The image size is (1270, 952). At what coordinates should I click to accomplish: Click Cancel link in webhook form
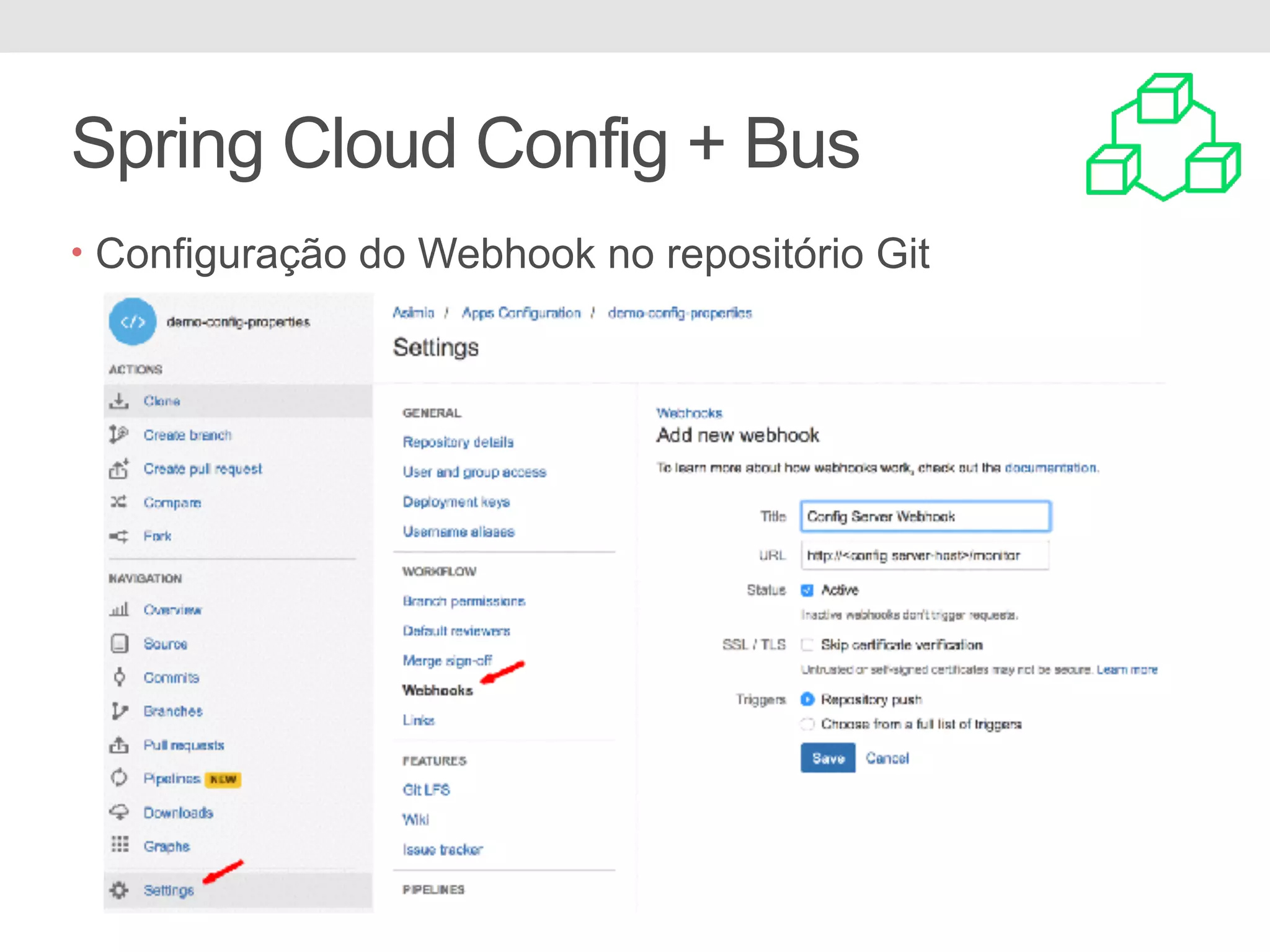coord(887,758)
